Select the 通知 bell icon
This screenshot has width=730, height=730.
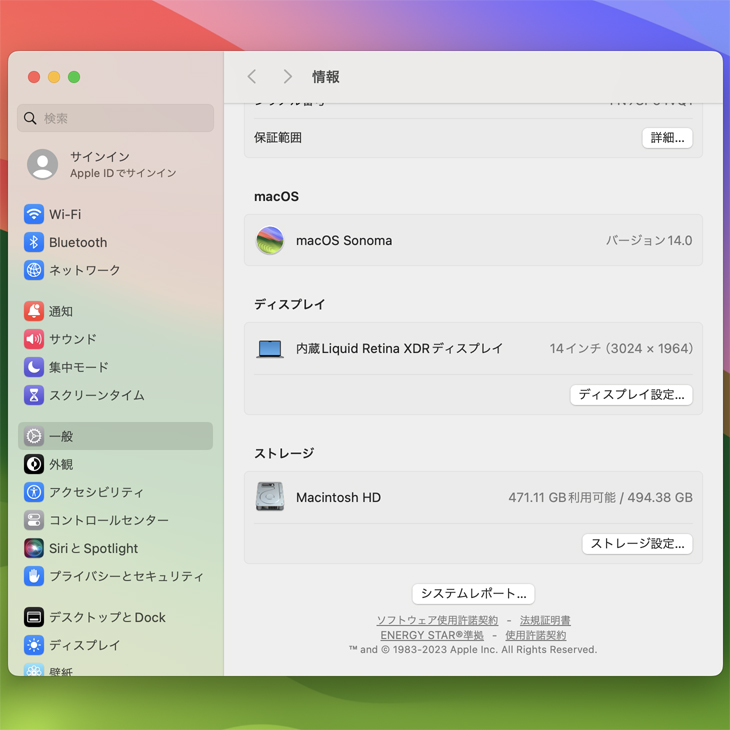tap(34, 311)
